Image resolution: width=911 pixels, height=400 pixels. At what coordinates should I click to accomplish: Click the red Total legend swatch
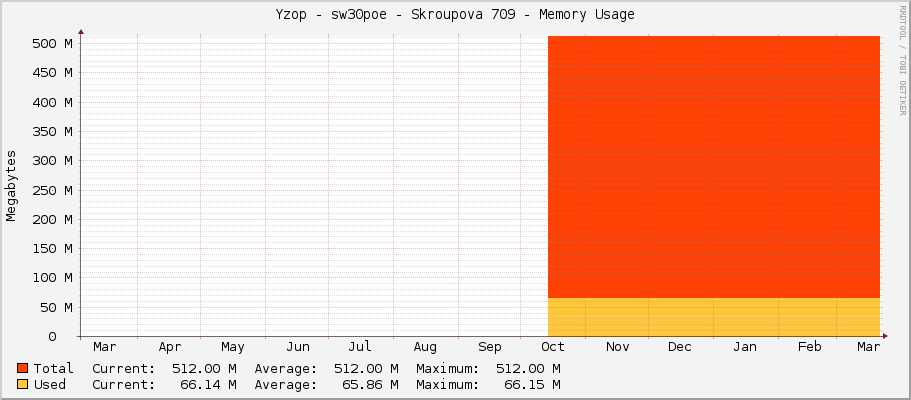tap(23, 368)
